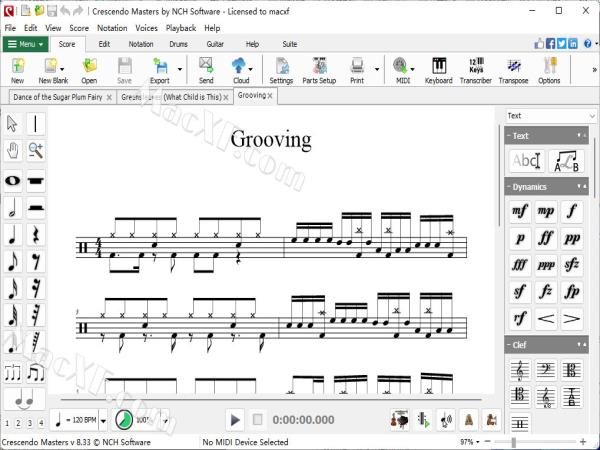The height and width of the screenshot is (450, 600).
Task: Expand the Export dropdown arrow
Action: tap(179, 69)
